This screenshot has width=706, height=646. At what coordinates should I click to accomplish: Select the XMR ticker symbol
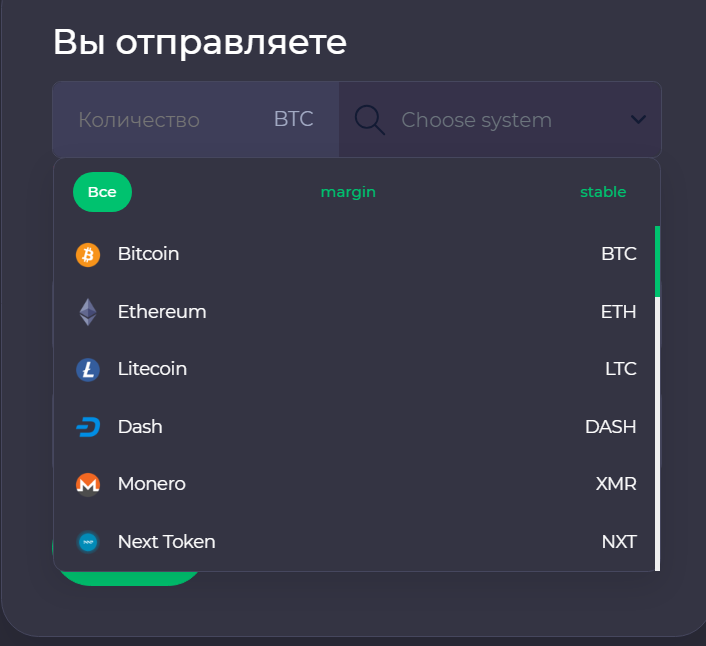[x=616, y=484]
